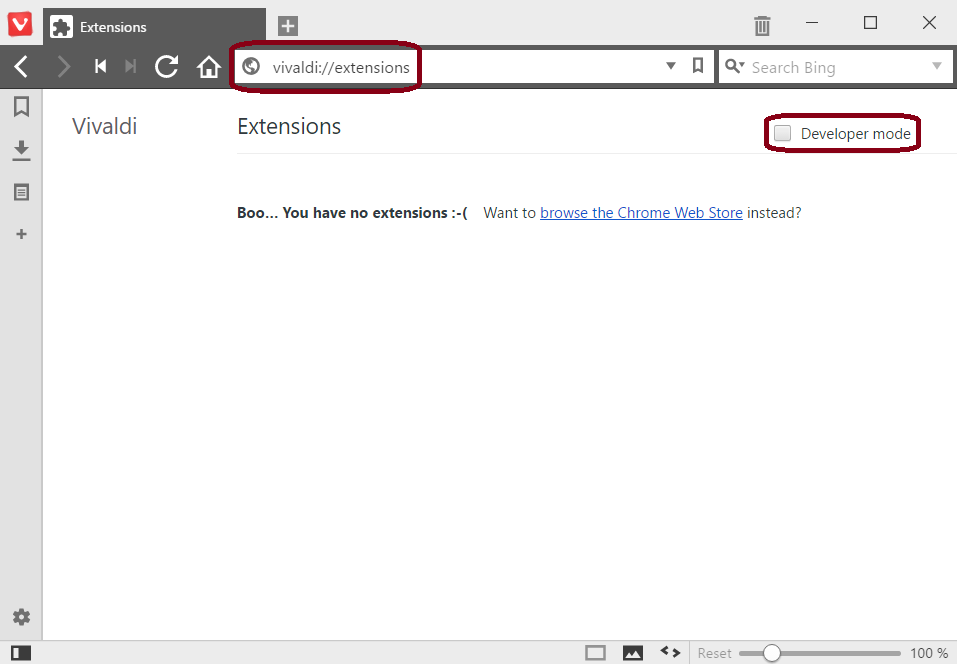Go forward to next page
957x664 pixels.
click(63, 67)
